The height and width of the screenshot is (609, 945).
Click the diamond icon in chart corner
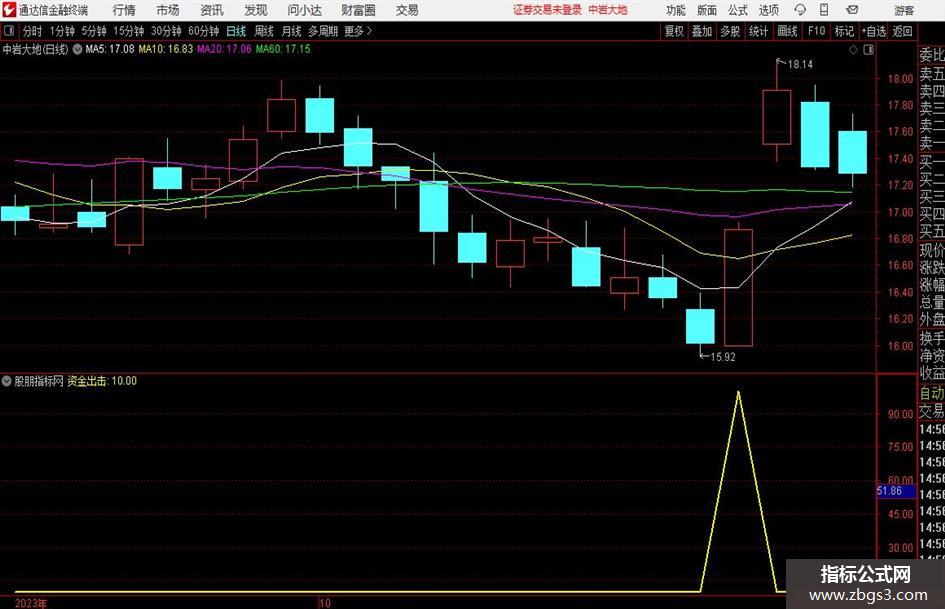[x=853, y=50]
